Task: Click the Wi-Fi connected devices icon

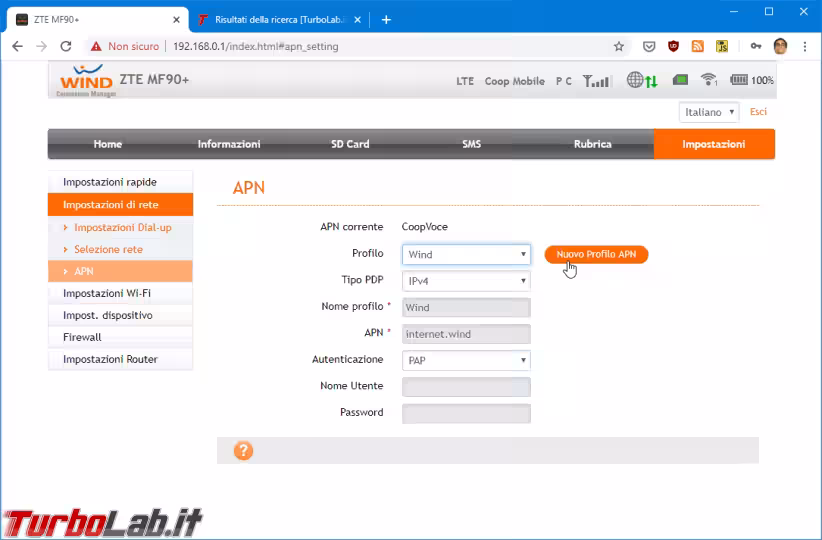Action: click(x=709, y=80)
